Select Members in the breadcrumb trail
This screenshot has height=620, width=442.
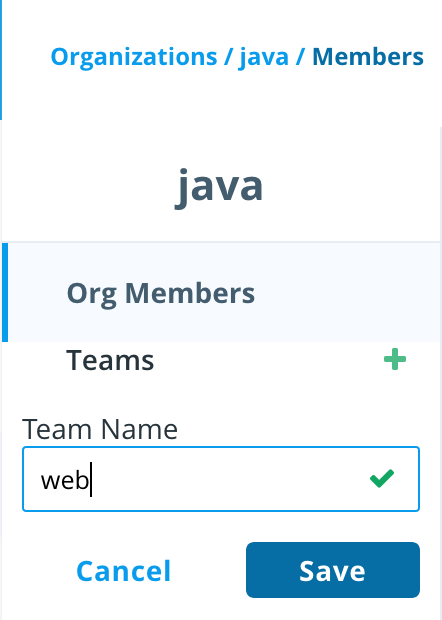pos(368,57)
